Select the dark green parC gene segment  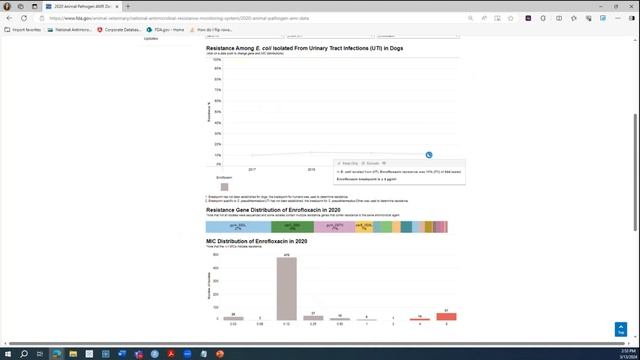point(293,227)
